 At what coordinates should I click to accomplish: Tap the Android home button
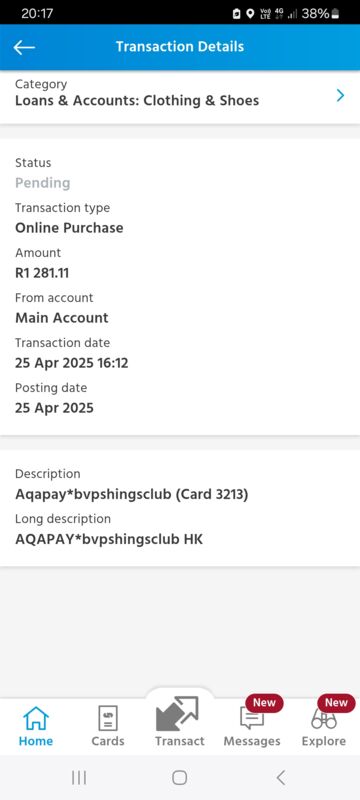(x=179, y=778)
